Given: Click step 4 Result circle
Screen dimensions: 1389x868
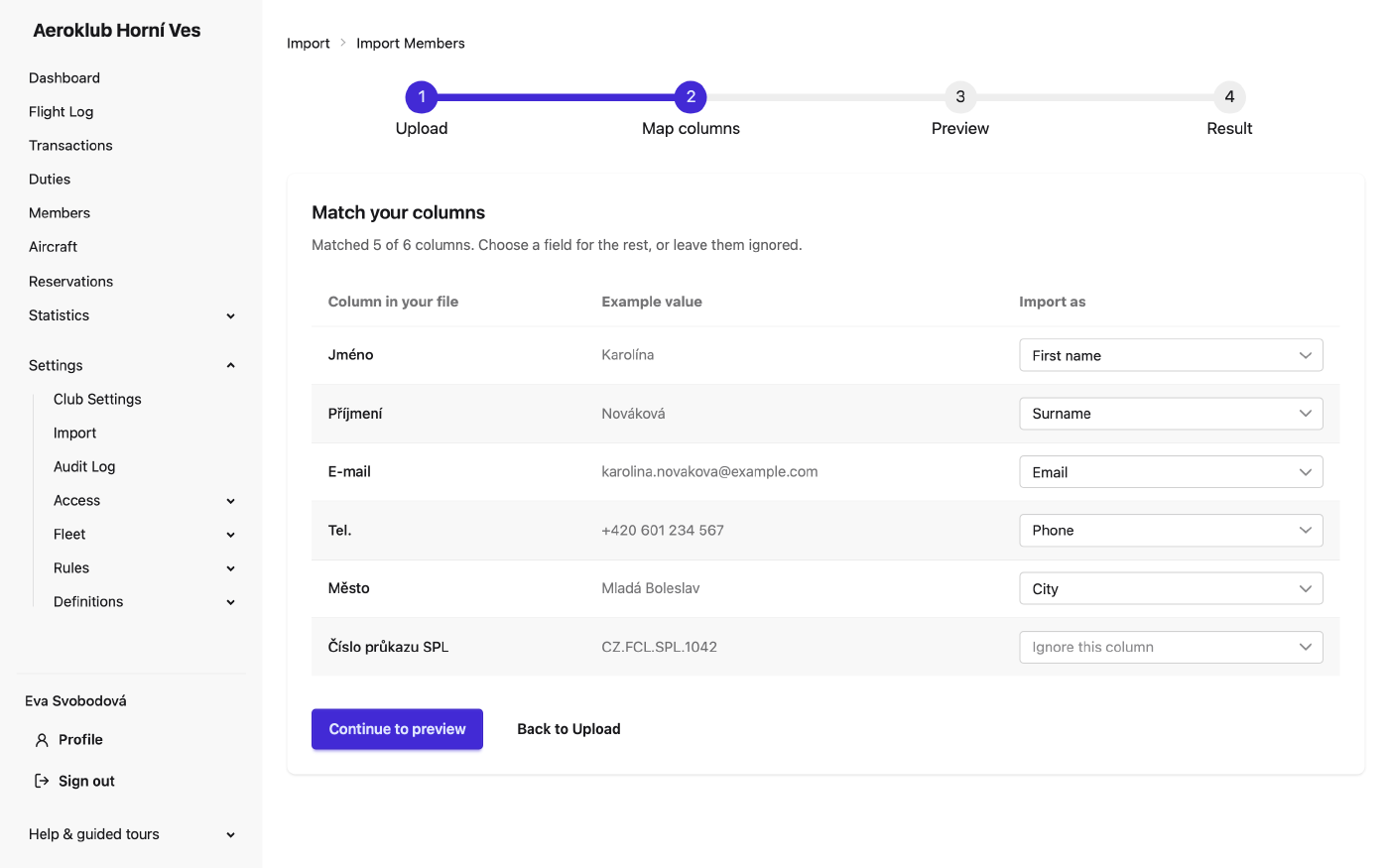Looking at the screenshot, I should click(1229, 97).
